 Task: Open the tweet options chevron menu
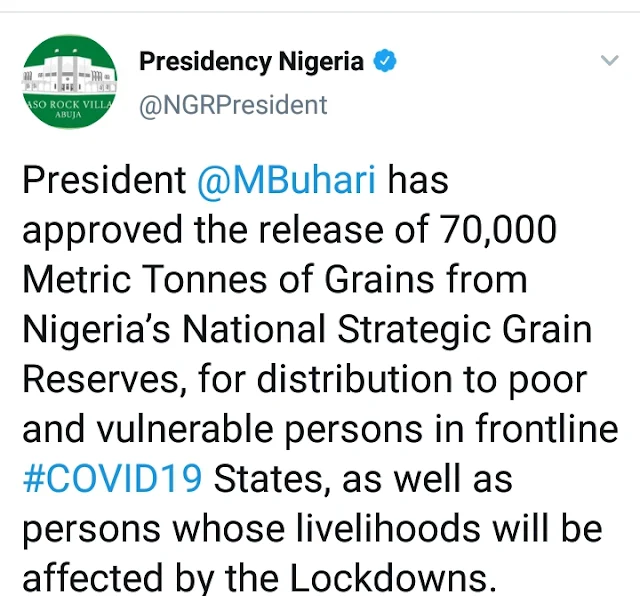click(609, 62)
